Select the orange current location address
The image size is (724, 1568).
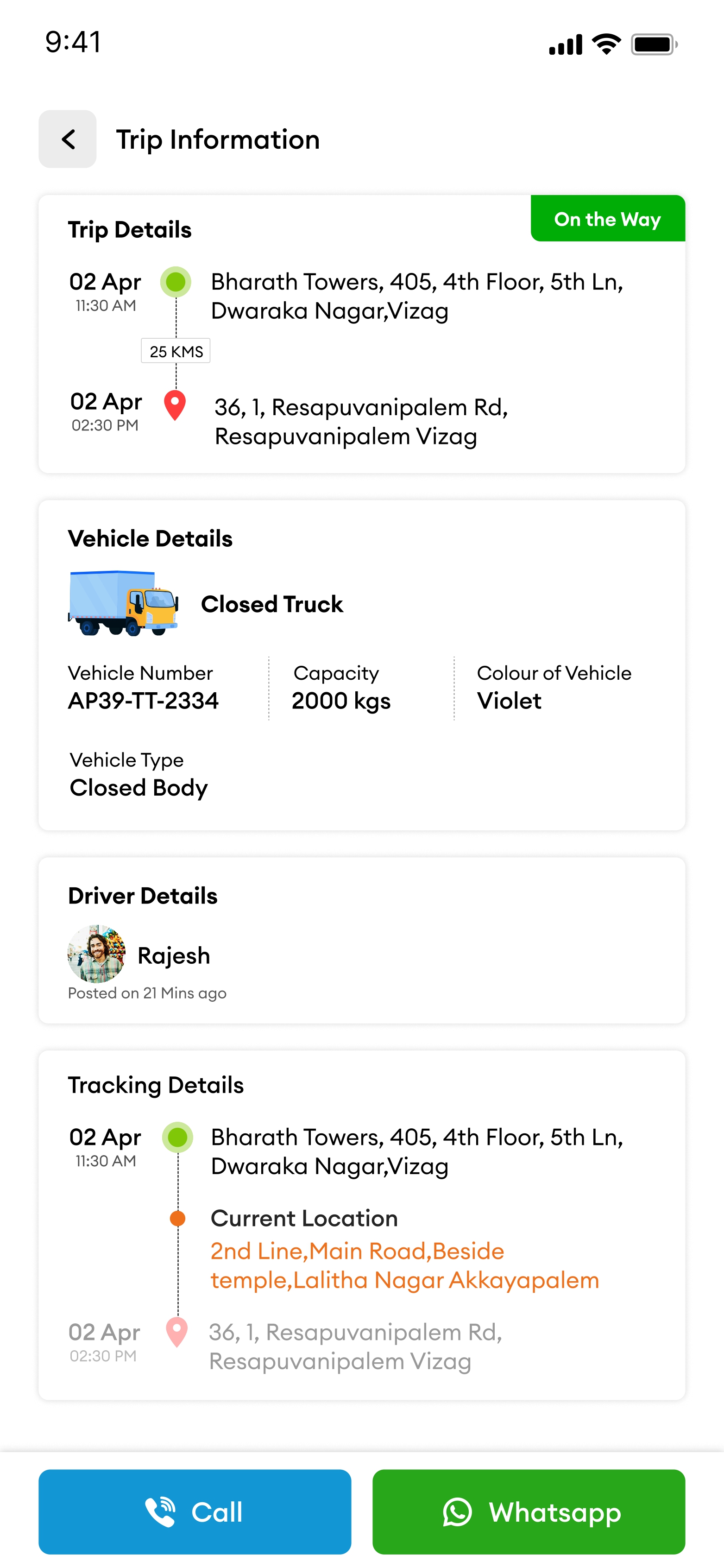404,1265
